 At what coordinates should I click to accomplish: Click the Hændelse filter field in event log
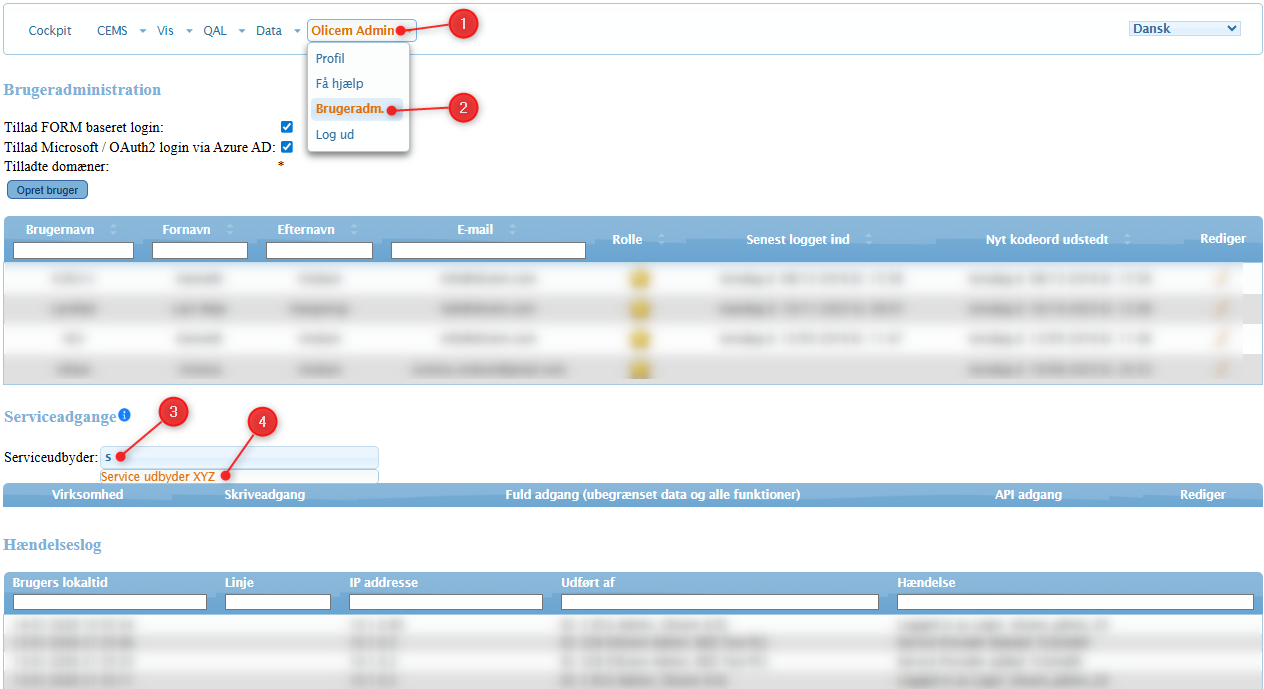pos(1075,602)
